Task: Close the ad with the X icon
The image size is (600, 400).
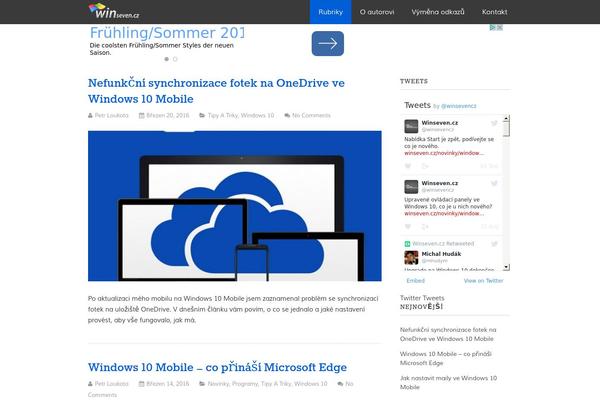Action: click(499, 27)
